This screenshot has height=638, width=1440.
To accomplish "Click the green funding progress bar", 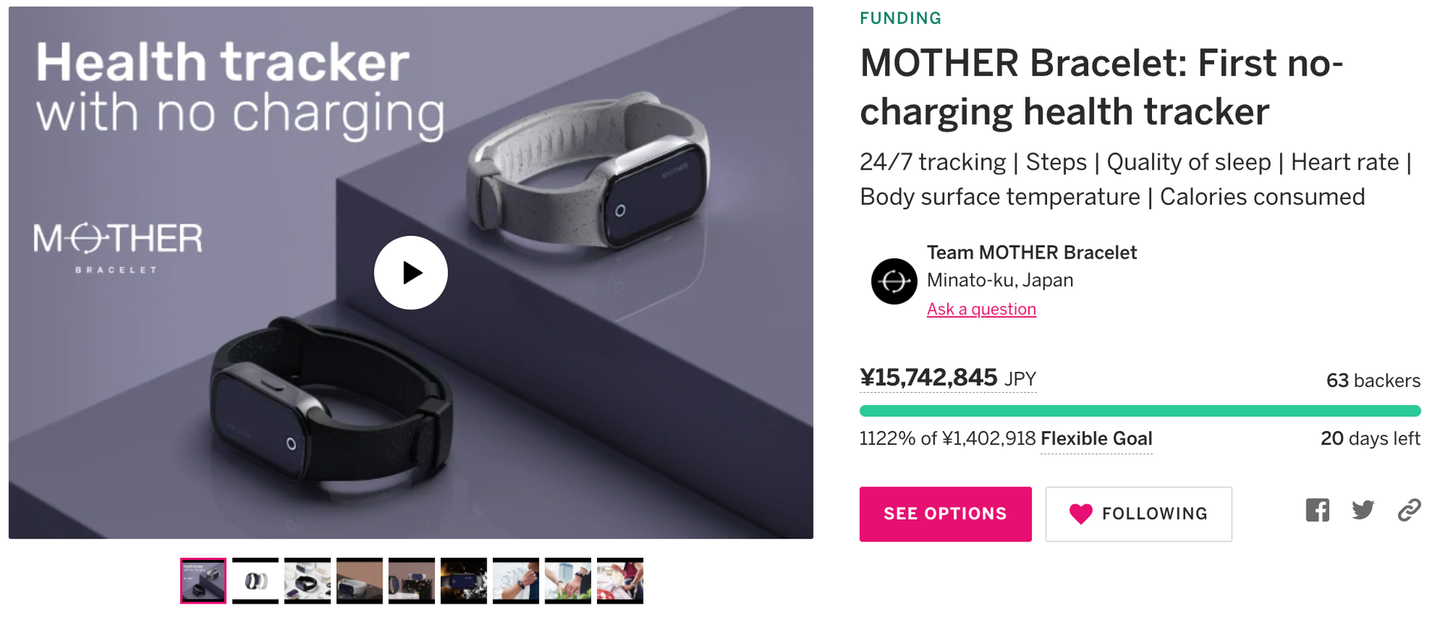I will coord(1140,411).
